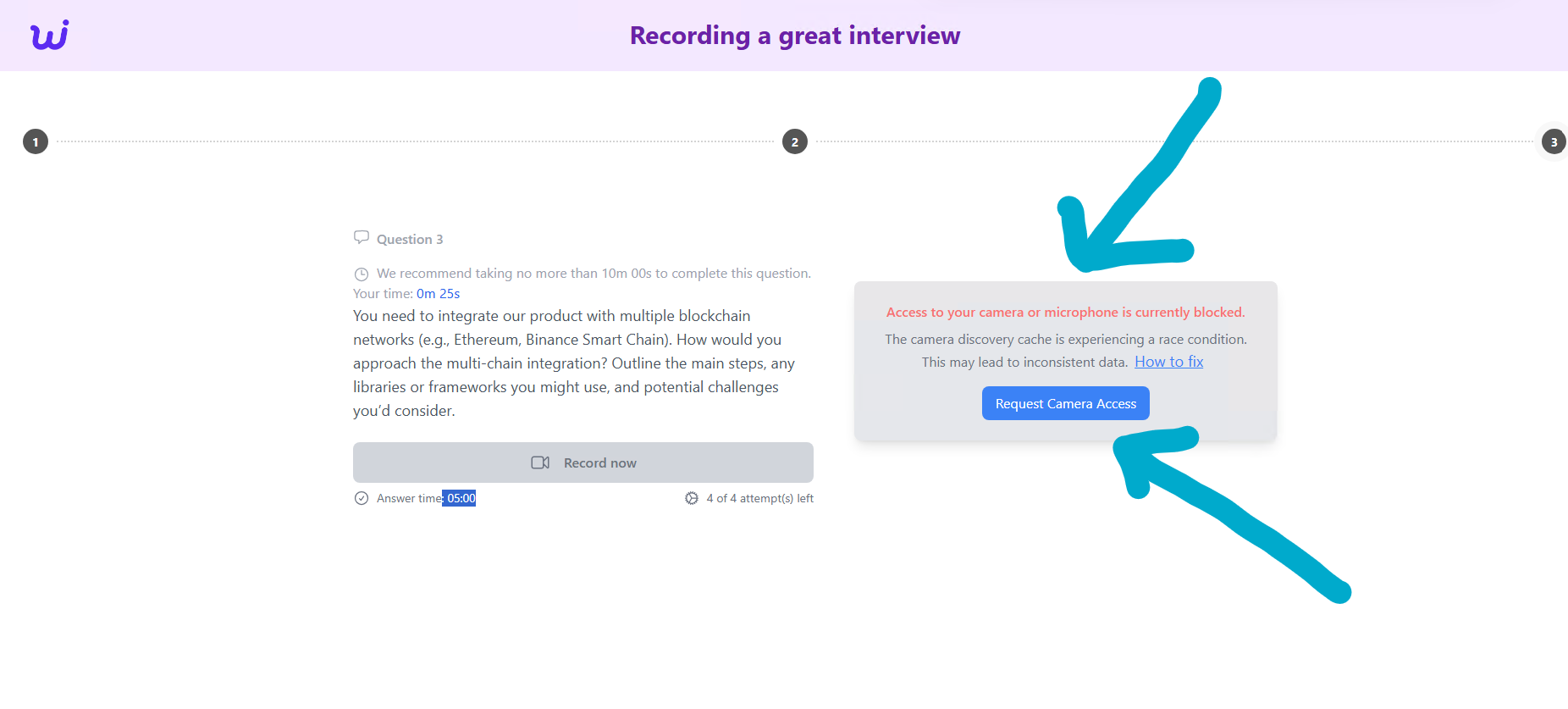Click dotted progress line between steps 1 and 2
The height and width of the screenshot is (709, 1568).
(x=415, y=142)
